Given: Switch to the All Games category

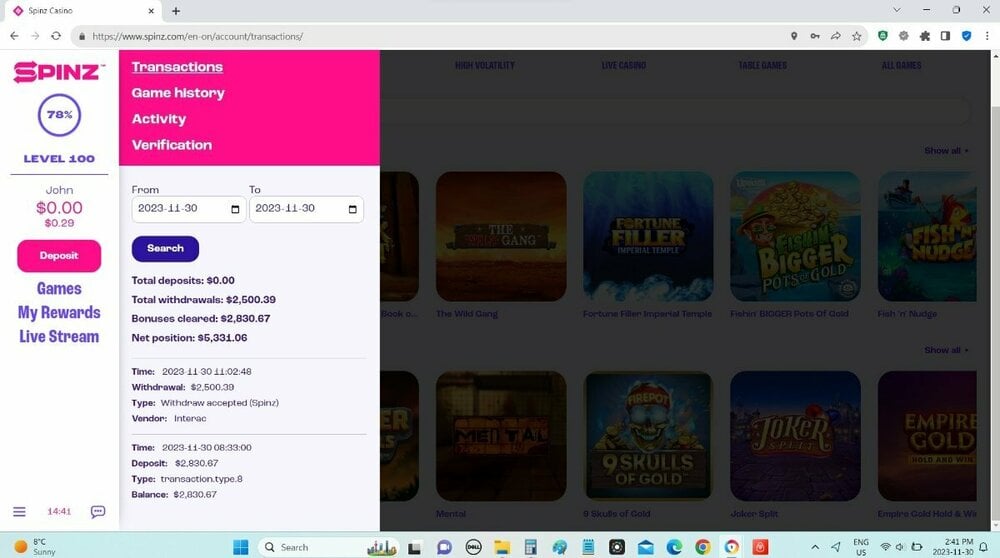Looking at the screenshot, I should tap(901, 65).
